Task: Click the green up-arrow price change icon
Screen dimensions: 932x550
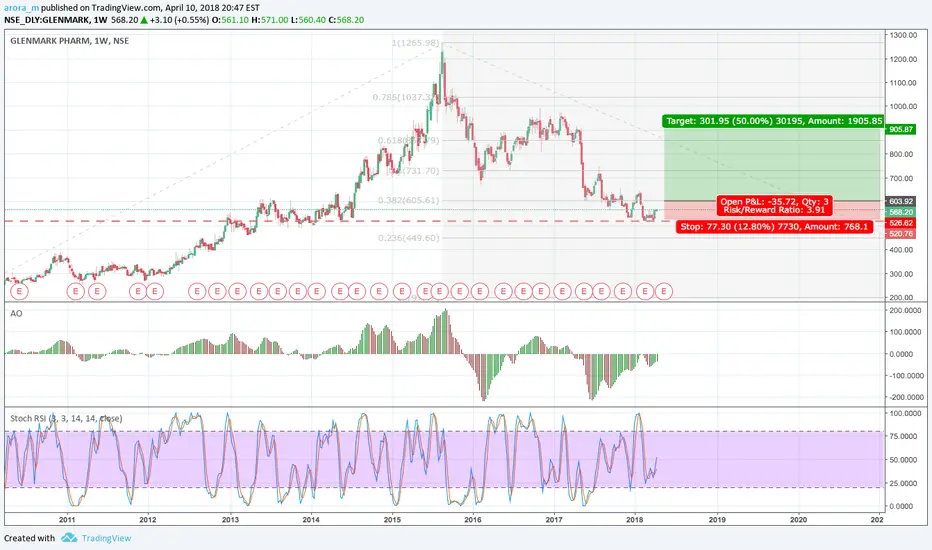Action: pos(144,20)
